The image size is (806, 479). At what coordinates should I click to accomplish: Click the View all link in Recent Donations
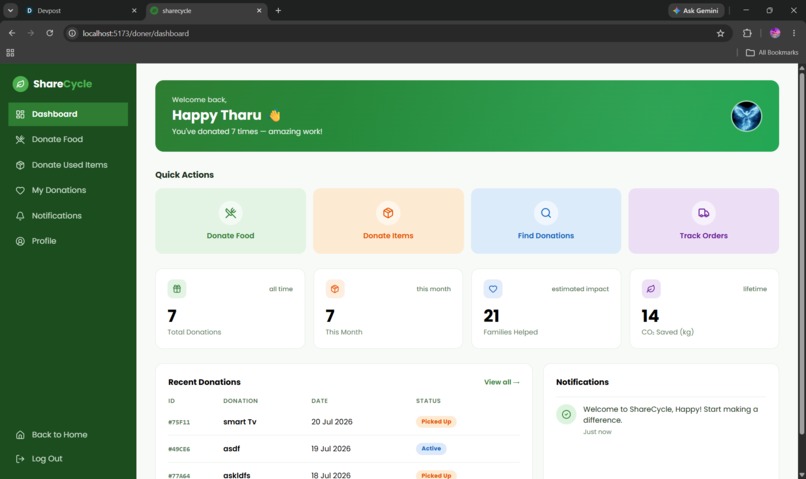point(502,382)
